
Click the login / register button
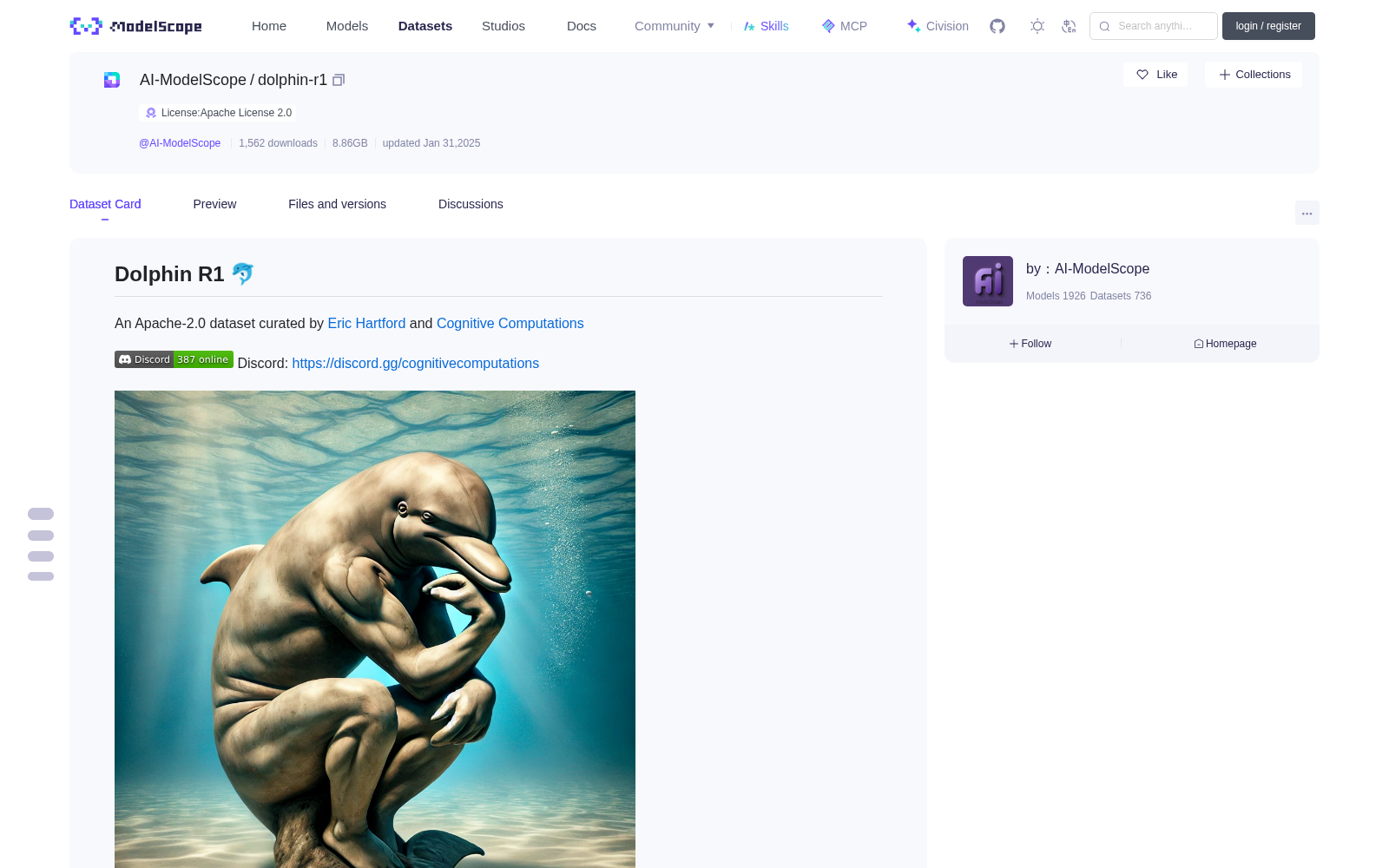point(1268,26)
